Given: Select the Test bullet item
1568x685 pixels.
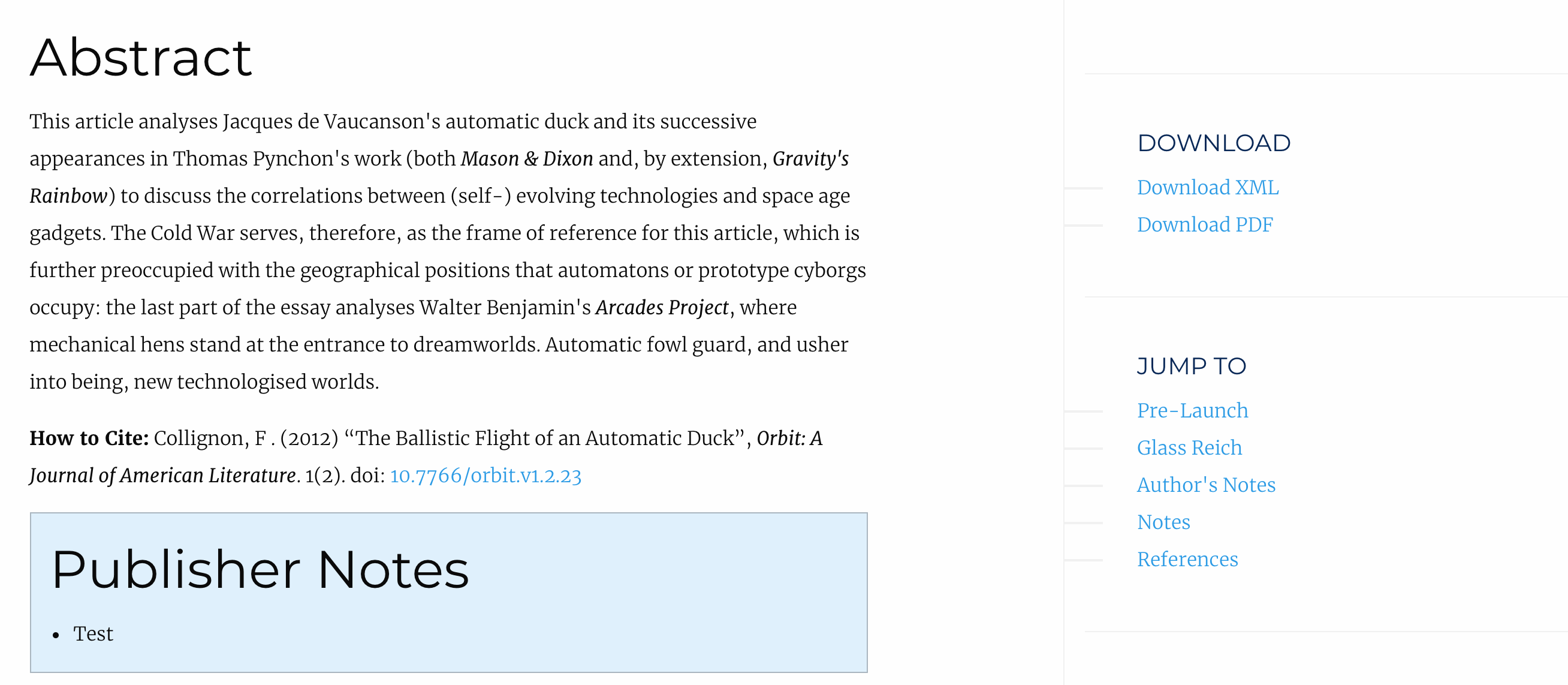Looking at the screenshot, I should pyautogui.click(x=93, y=634).
